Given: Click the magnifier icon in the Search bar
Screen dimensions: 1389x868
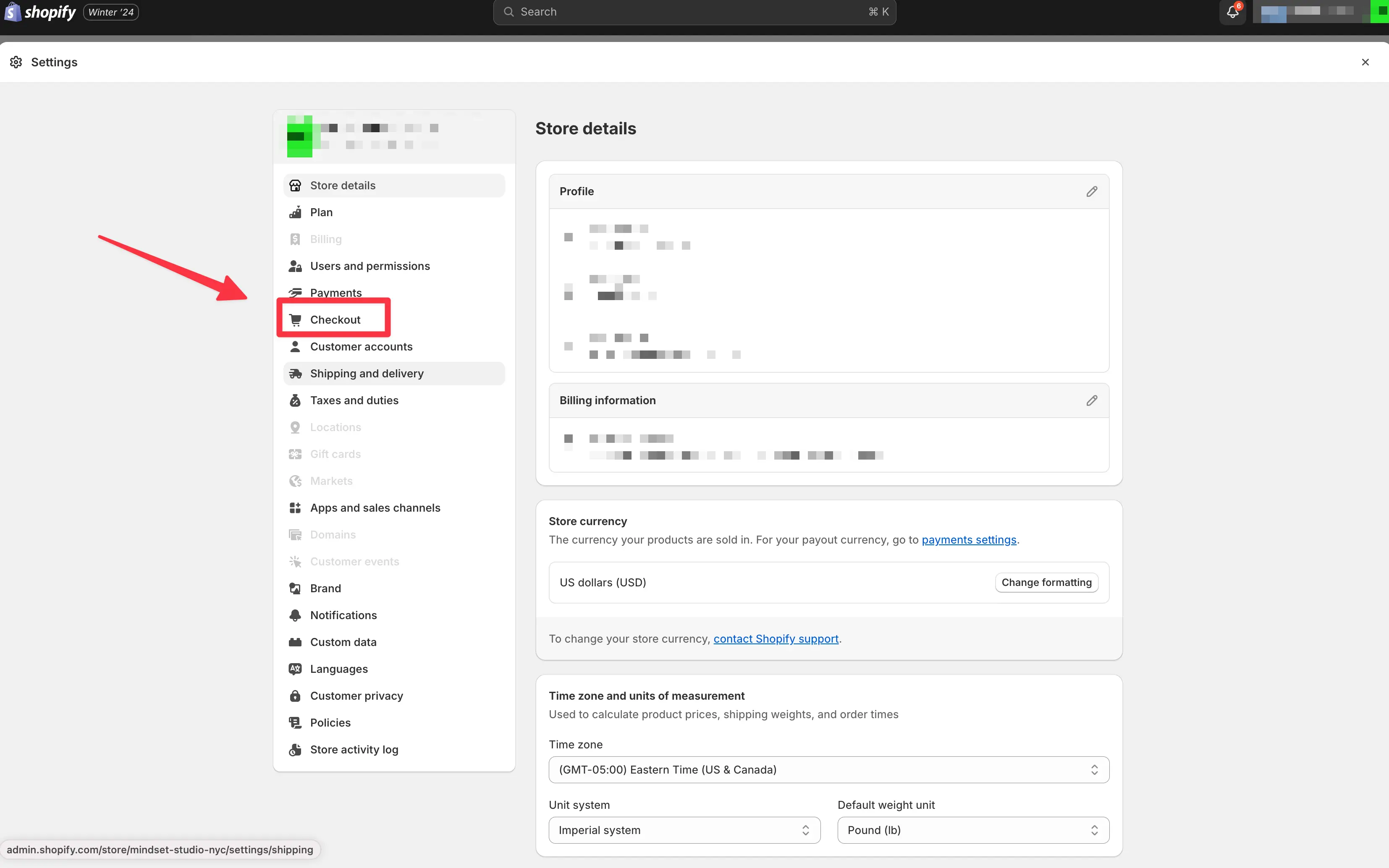Looking at the screenshot, I should pos(508,11).
